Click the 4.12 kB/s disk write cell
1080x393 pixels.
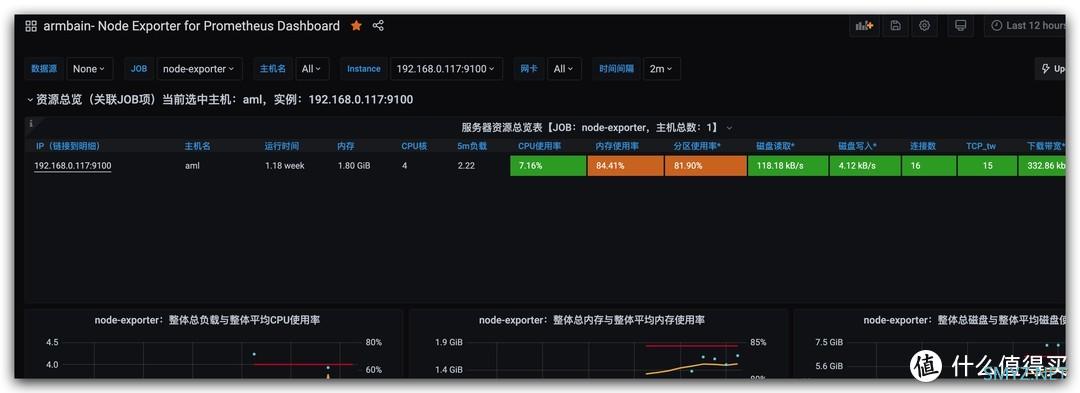click(x=864, y=166)
